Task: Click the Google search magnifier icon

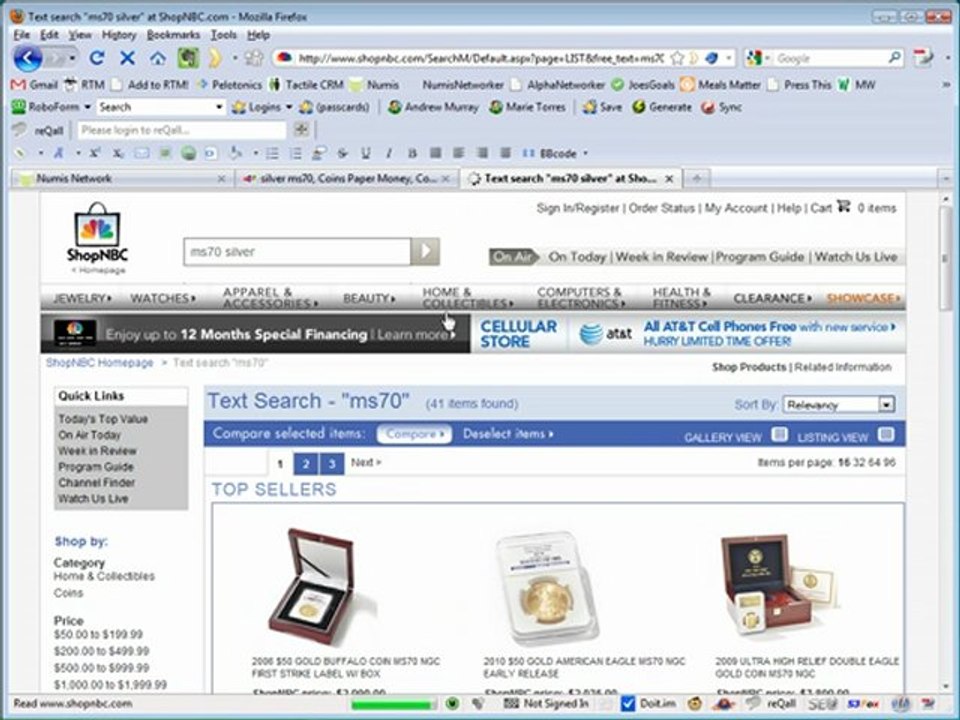Action: pyautogui.click(x=894, y=58)
